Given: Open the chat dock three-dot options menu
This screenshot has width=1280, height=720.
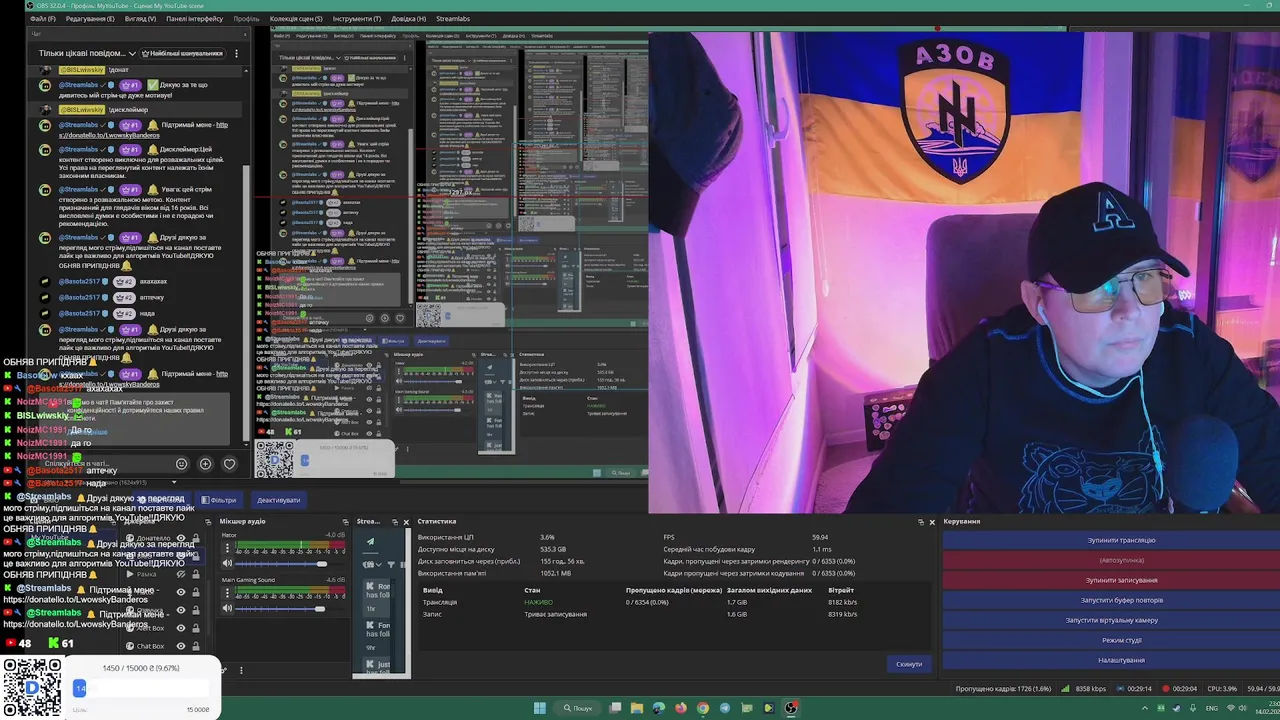Looking at the screenshot, I should pyautogui.click(x=236, y=53).
